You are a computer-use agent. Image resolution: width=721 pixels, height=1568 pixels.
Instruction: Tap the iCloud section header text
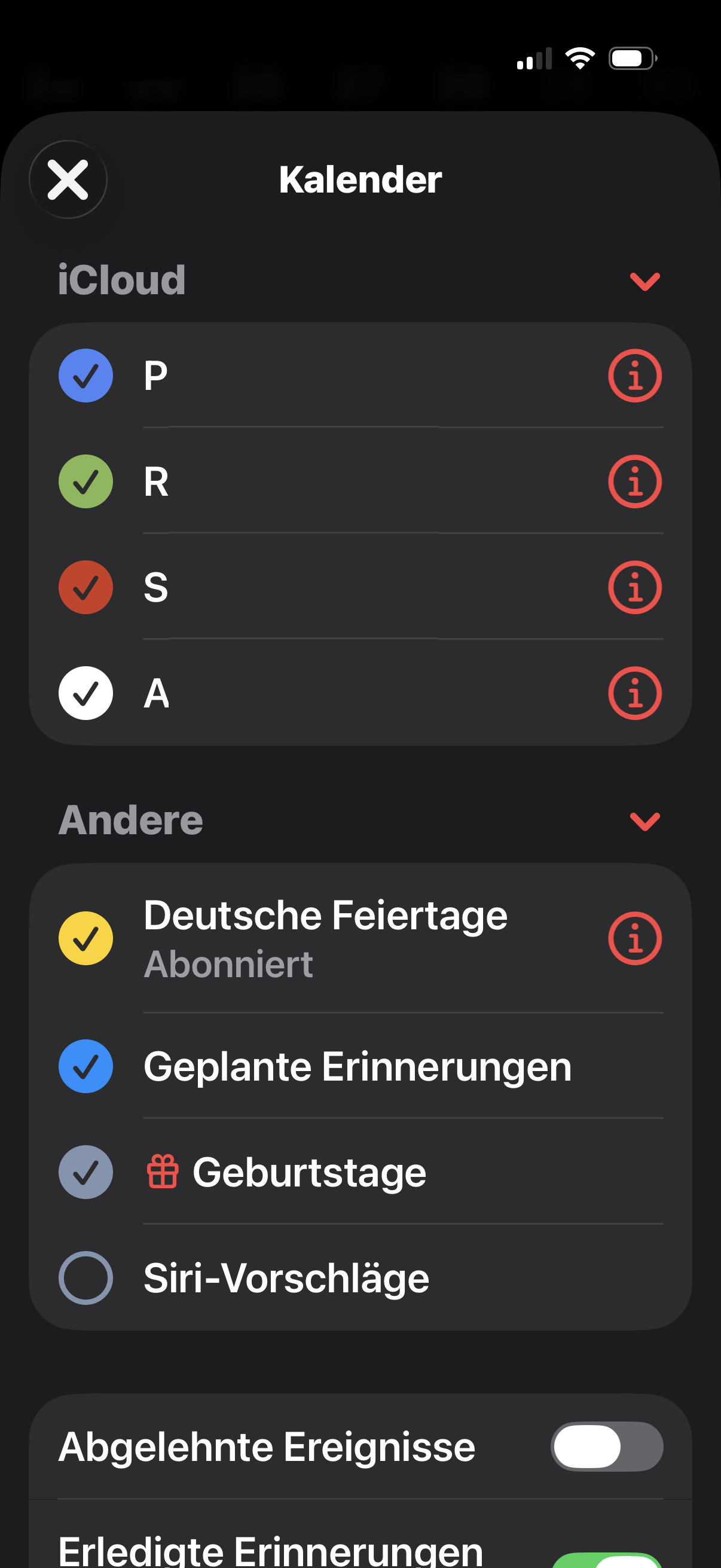pyautogui.click(x=122, y=280)
